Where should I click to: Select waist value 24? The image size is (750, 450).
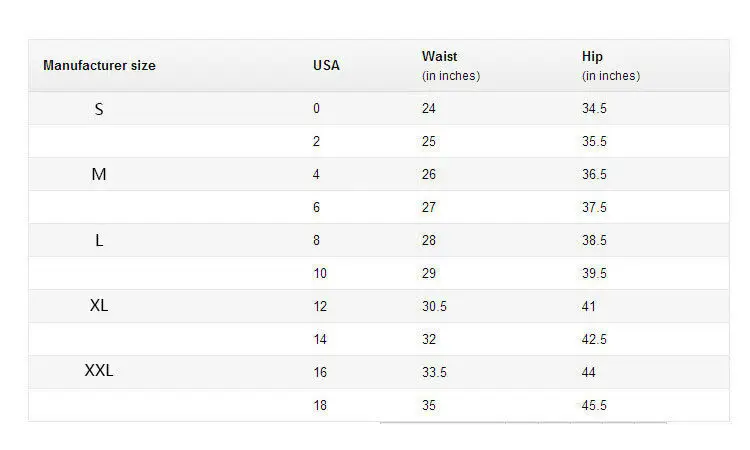429,109
